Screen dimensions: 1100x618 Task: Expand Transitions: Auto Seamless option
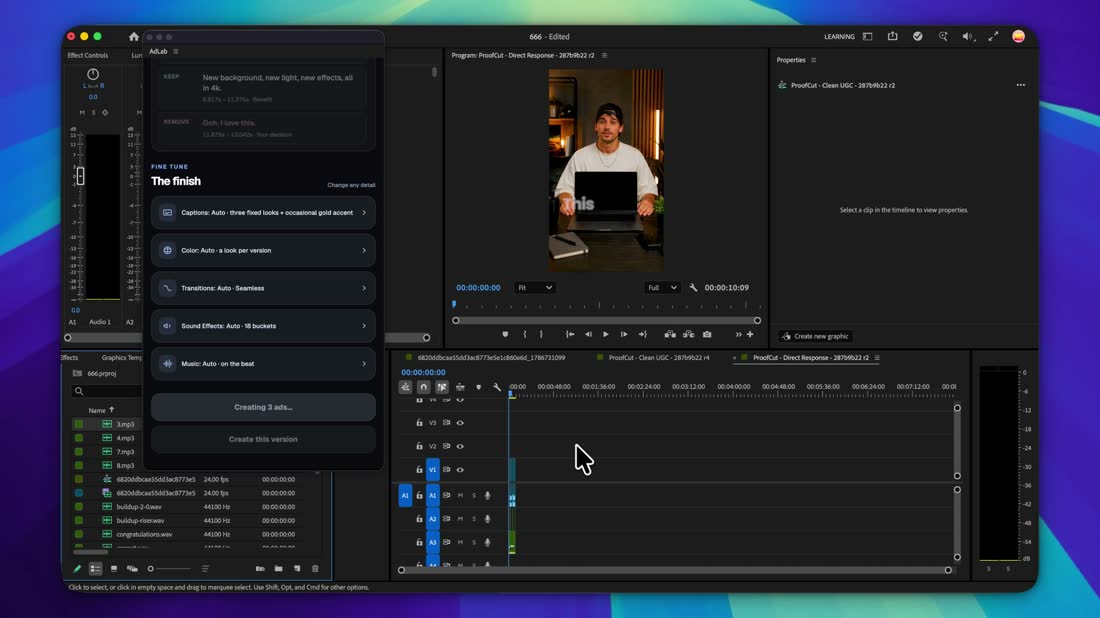tap(263, 288)
